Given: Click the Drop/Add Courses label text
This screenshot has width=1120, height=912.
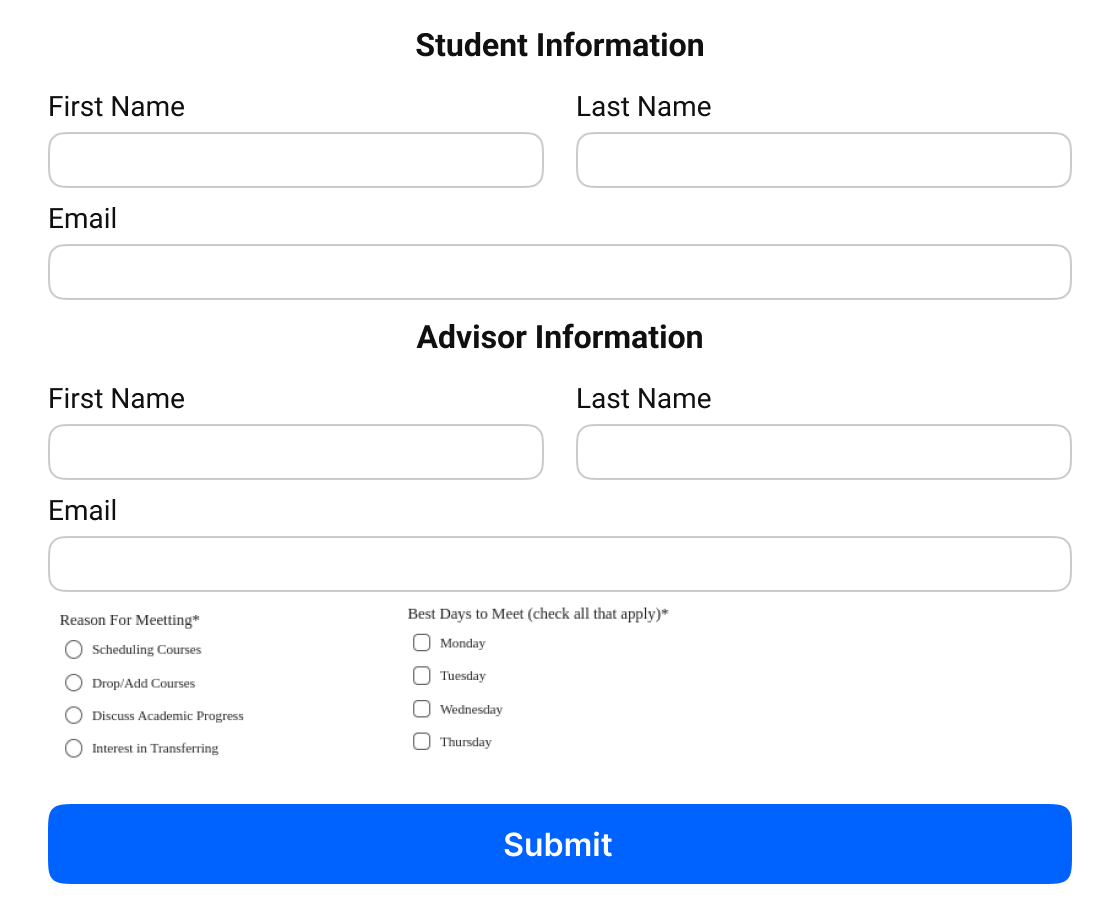Looking at the screenshot, I should 144,683.
